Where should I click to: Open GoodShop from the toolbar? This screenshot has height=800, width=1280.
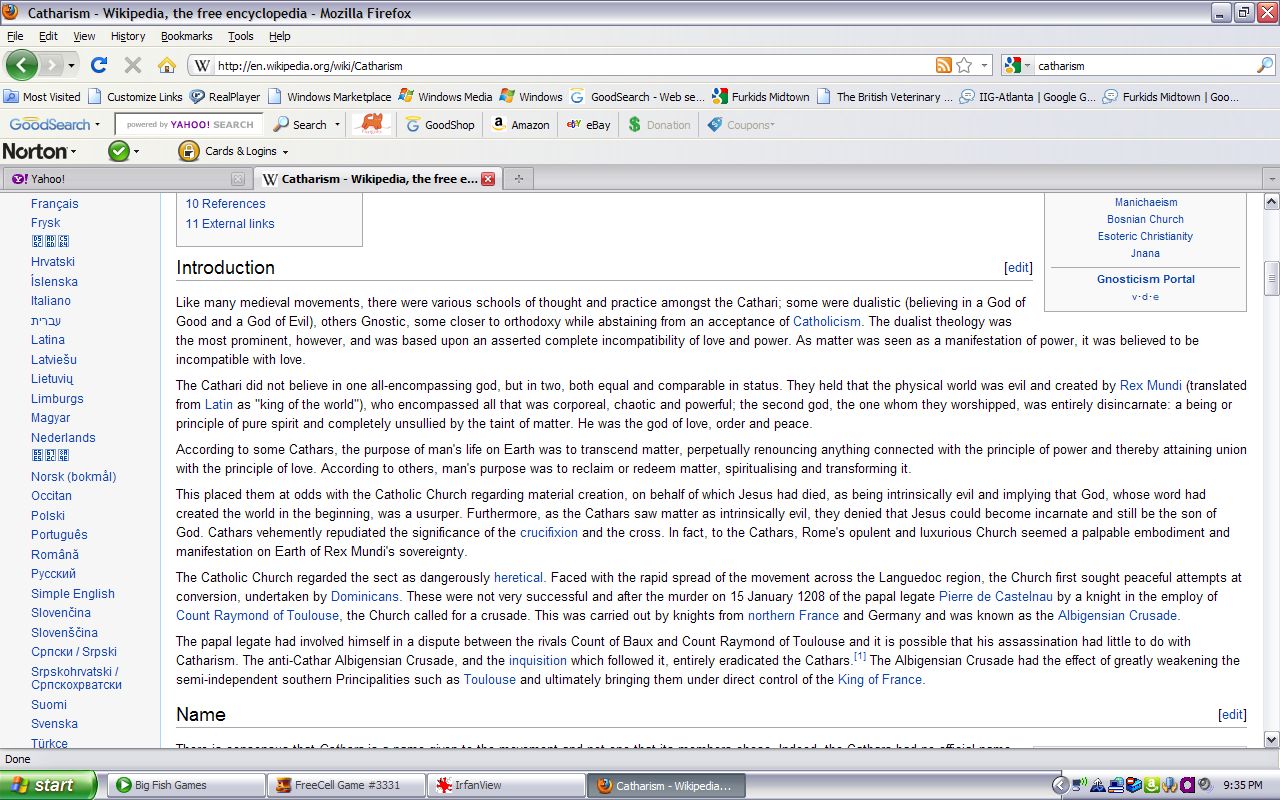pyautogui.click(x=440, y=125)
